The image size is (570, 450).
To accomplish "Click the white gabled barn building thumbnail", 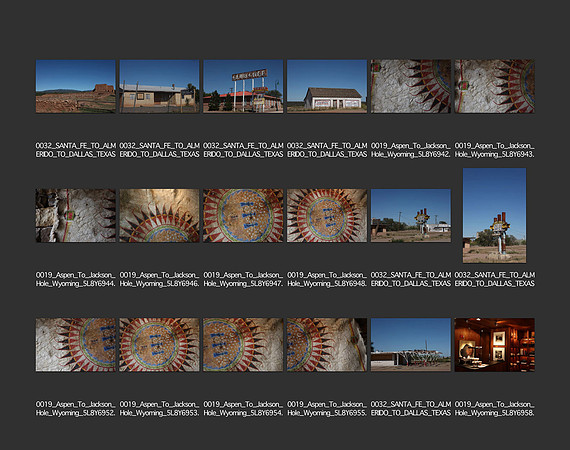I will click(x=327, y=87).
